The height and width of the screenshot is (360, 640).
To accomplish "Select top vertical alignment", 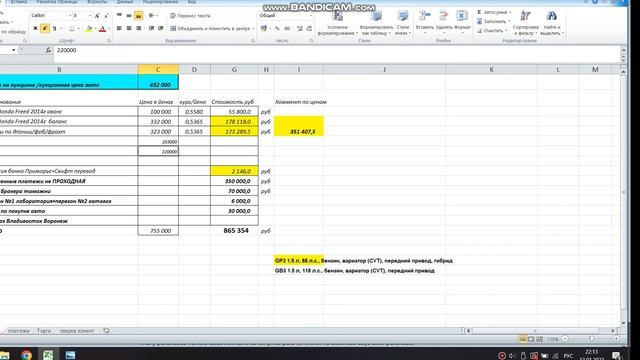I will [x=119, y=16].
